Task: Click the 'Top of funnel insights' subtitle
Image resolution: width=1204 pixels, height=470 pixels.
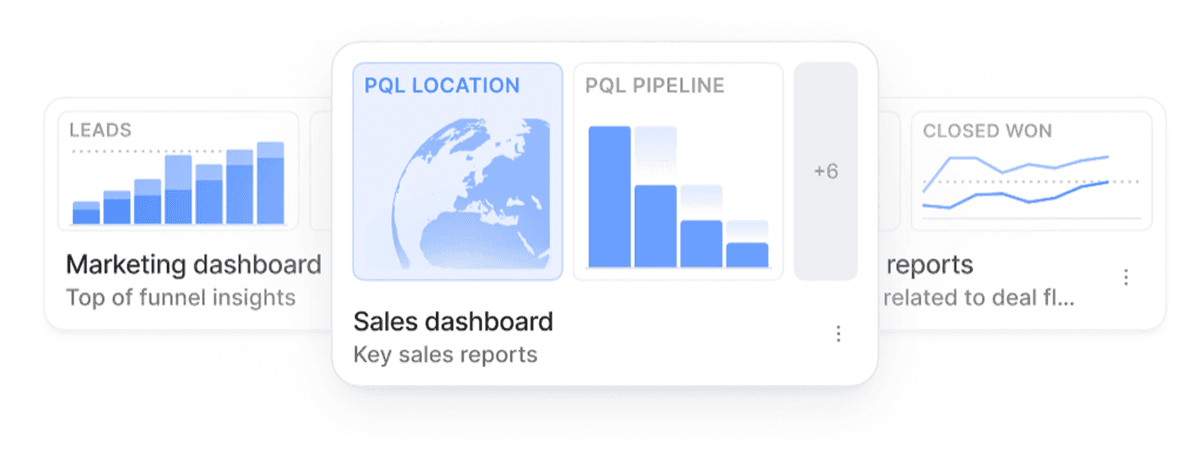Action: 181,297
